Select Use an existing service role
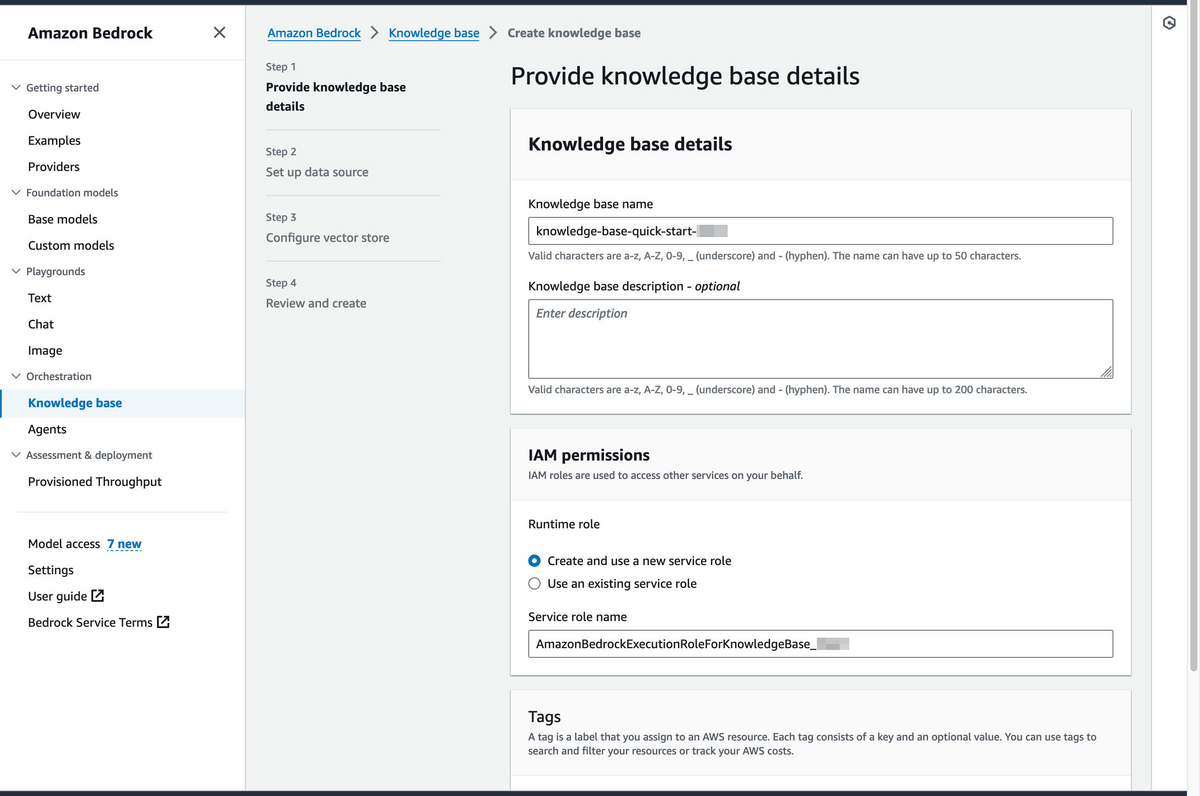The height and width of the screenshot is (796, 1200). 535,583
